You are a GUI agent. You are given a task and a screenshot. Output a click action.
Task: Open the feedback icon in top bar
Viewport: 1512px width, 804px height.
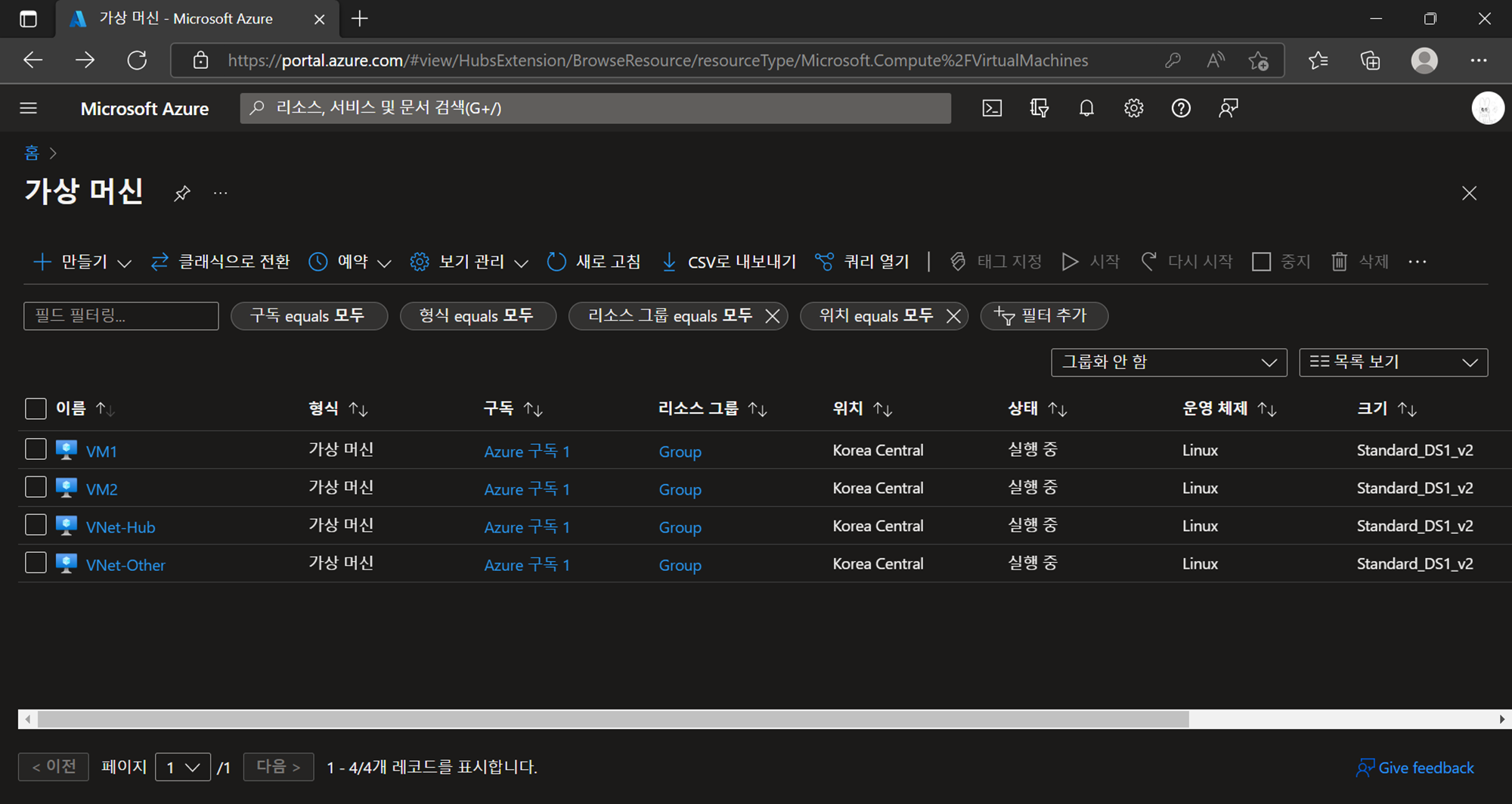(x=1228, y=108)
